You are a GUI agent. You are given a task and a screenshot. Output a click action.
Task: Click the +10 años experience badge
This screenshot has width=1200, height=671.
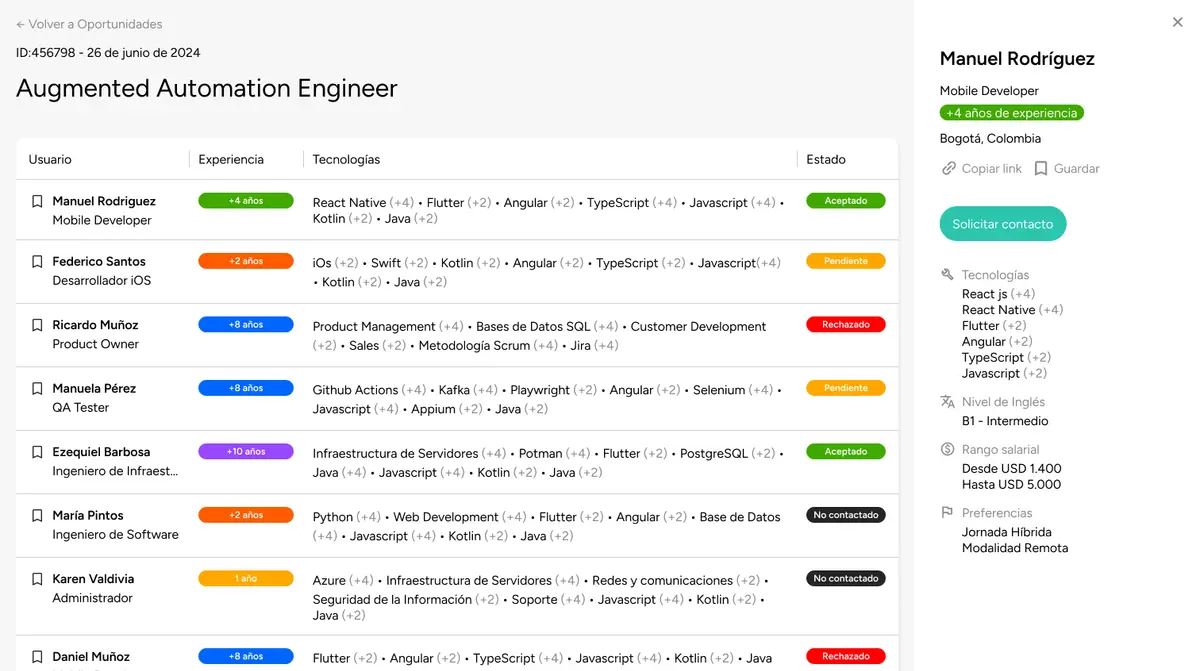(x=246, y=451)
